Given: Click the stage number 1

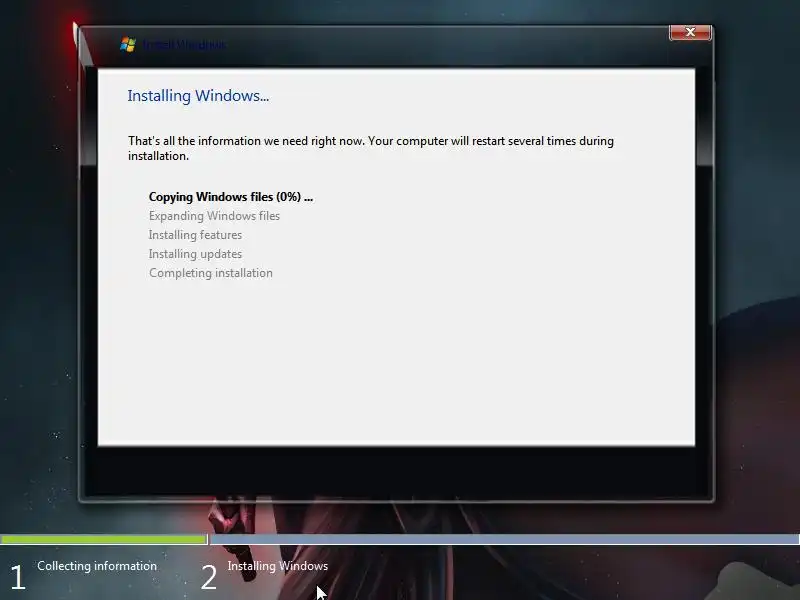Looking at the screenshot, I should 18,578.
